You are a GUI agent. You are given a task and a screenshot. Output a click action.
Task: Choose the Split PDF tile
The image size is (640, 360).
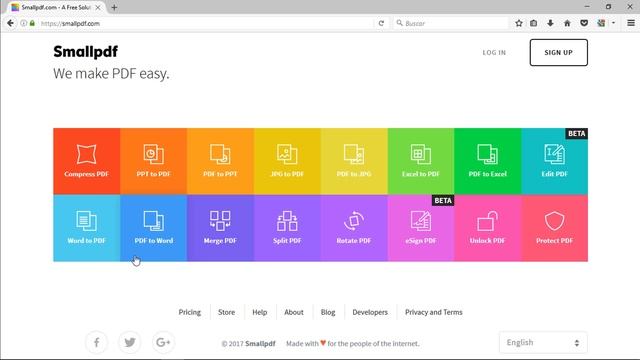[287, 228]
